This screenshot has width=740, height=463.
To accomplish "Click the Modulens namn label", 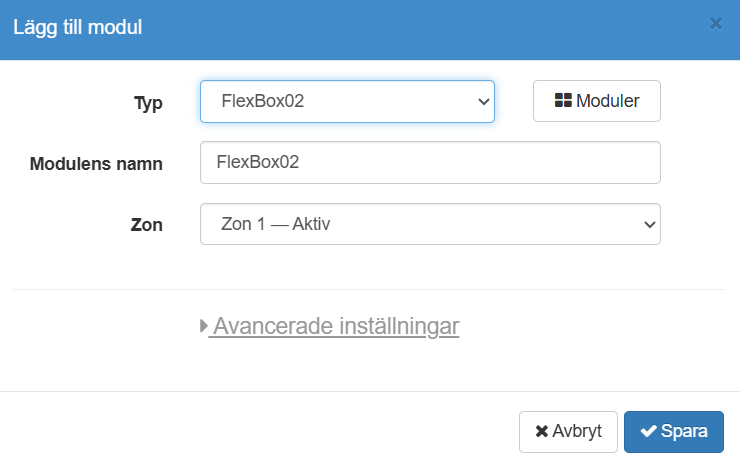I will coord(96,163).
